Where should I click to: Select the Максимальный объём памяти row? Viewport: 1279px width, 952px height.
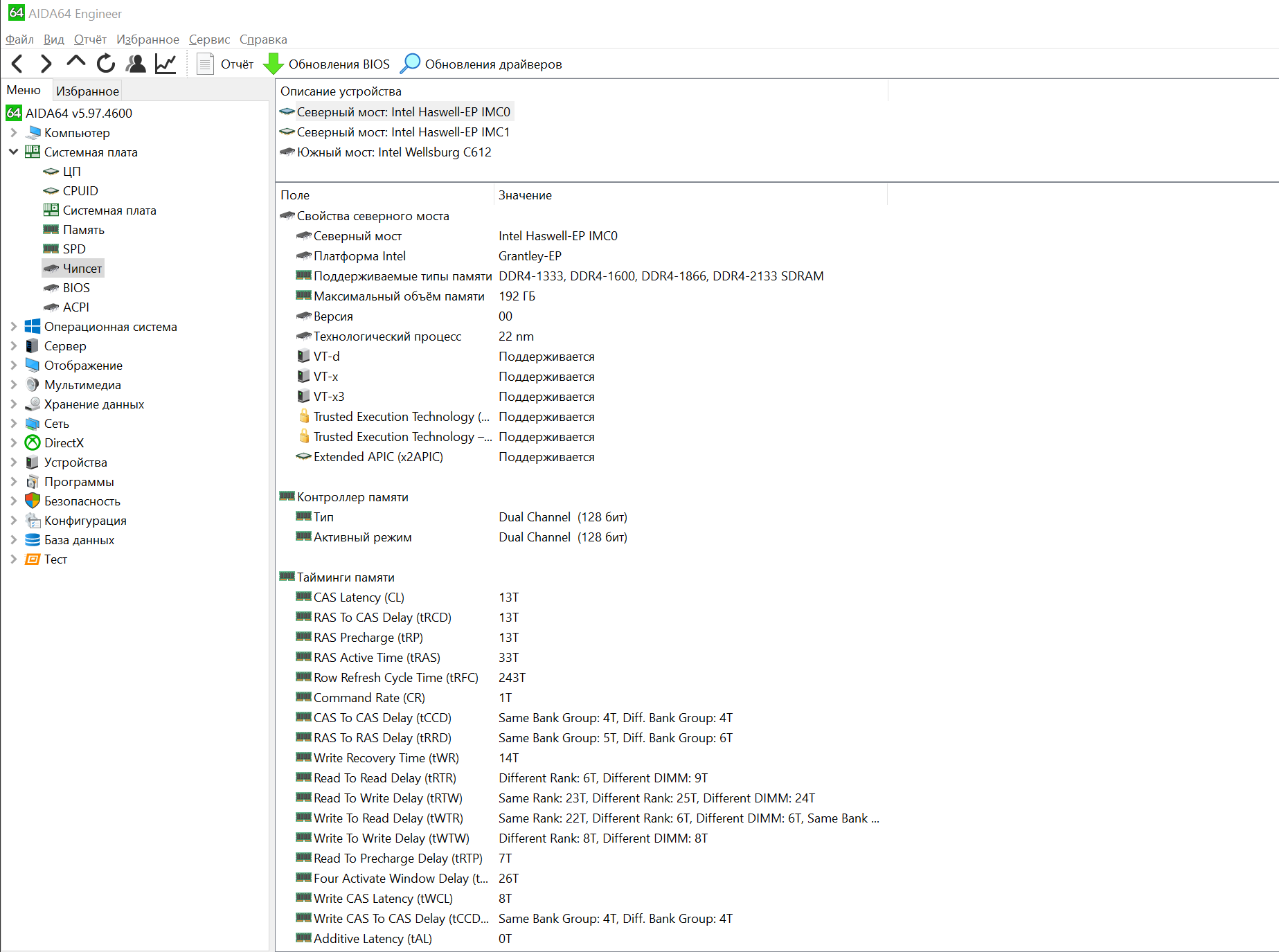[x=582, y=296]
